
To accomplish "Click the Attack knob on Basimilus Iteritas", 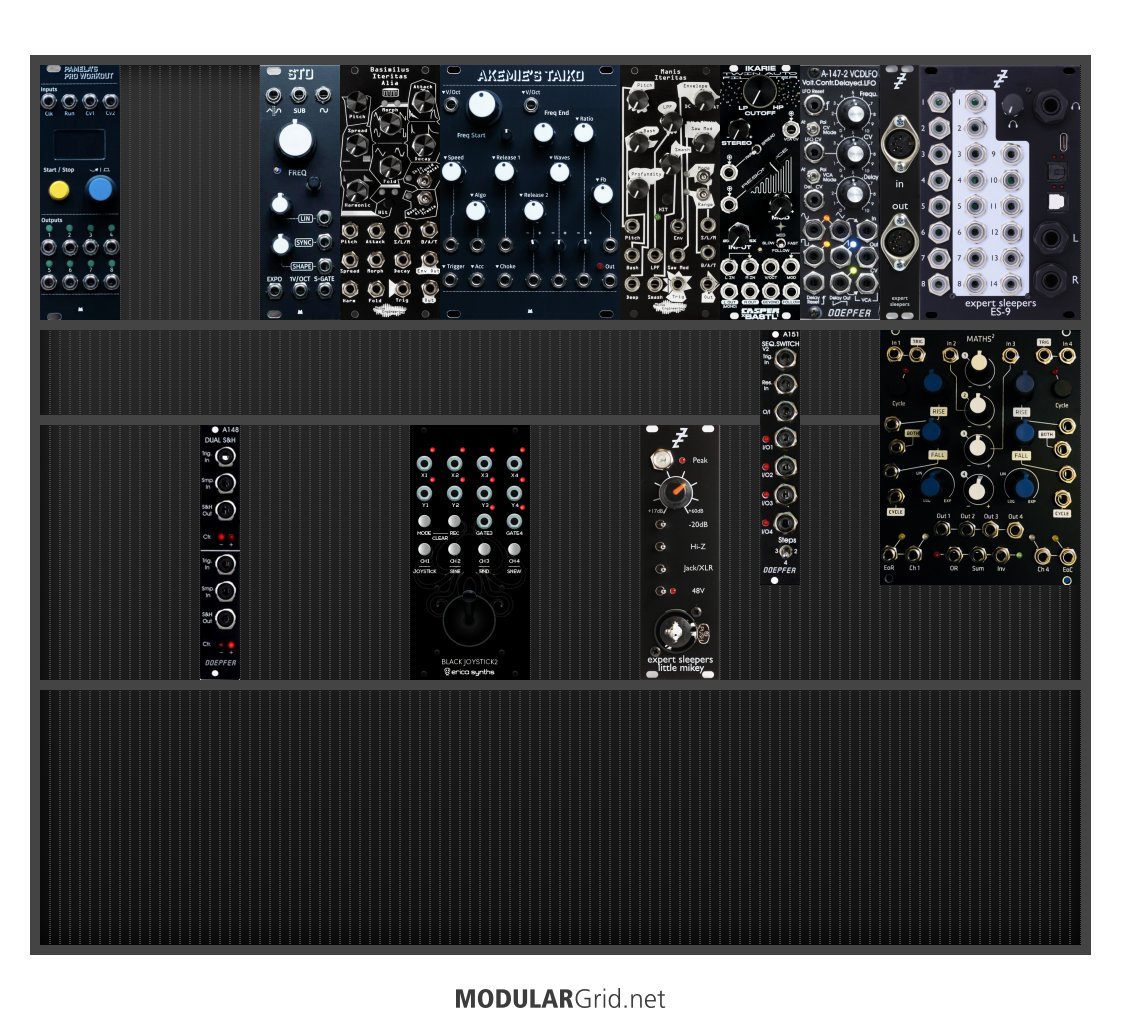I will (x=423, y=101).
